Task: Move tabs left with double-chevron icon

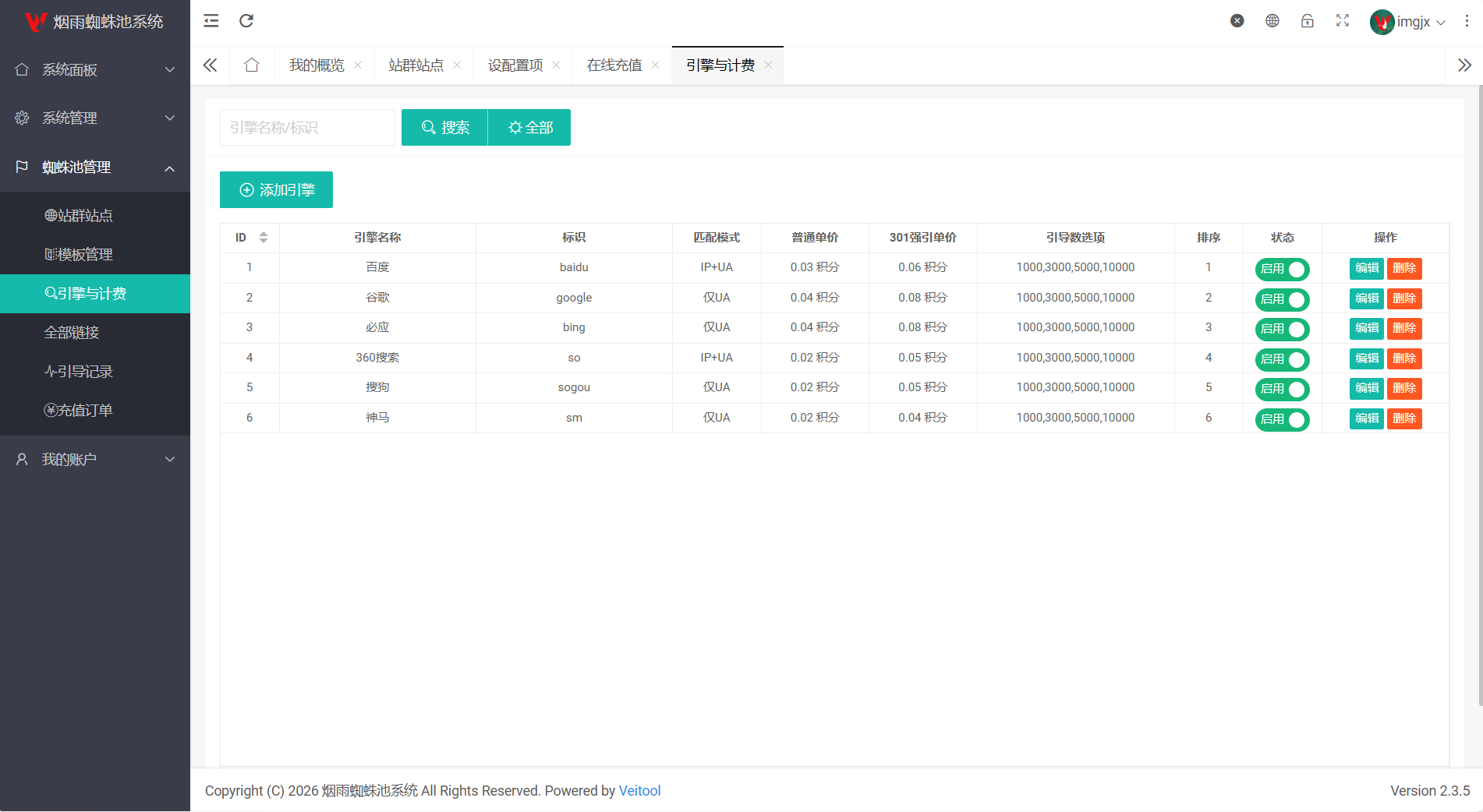Action: tap(210, 65)
